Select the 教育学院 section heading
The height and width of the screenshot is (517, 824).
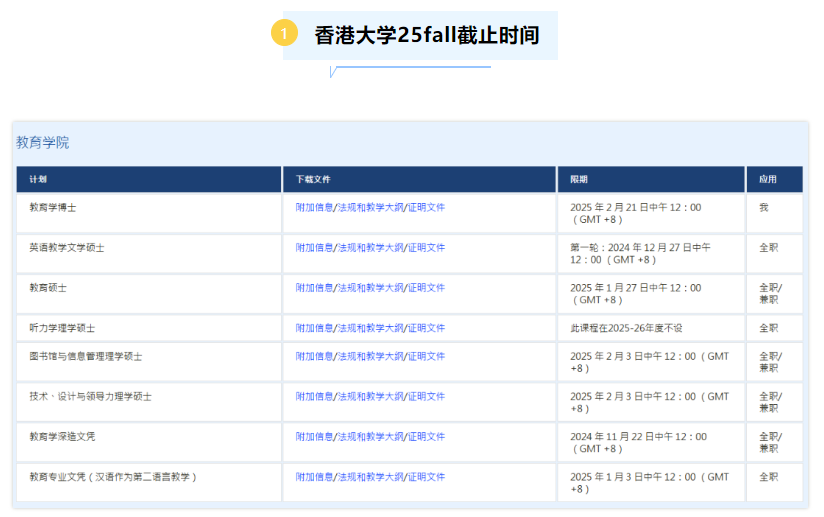coord(43,143)
